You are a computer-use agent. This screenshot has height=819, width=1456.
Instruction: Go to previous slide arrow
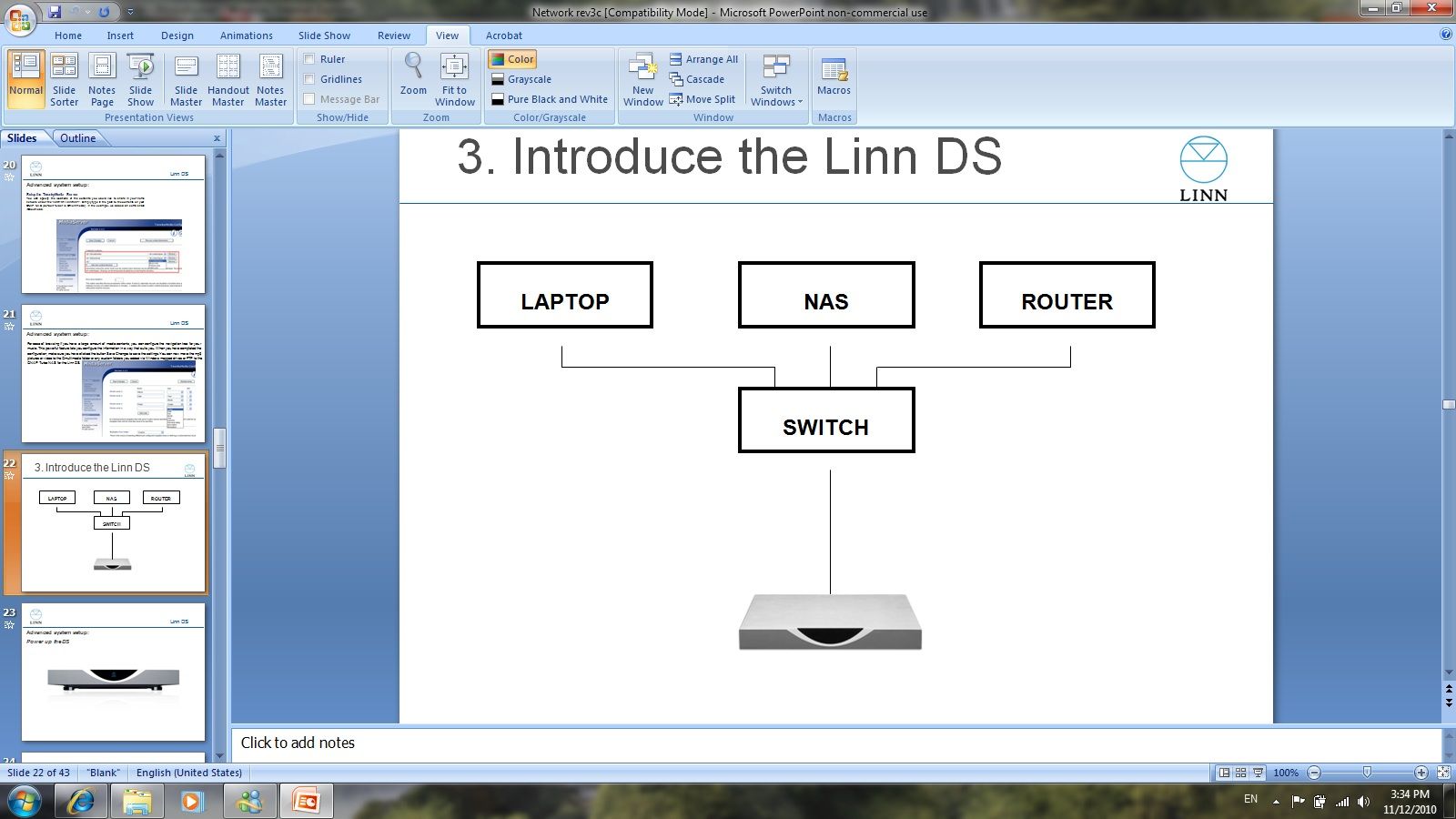(x=1449, y=690)
